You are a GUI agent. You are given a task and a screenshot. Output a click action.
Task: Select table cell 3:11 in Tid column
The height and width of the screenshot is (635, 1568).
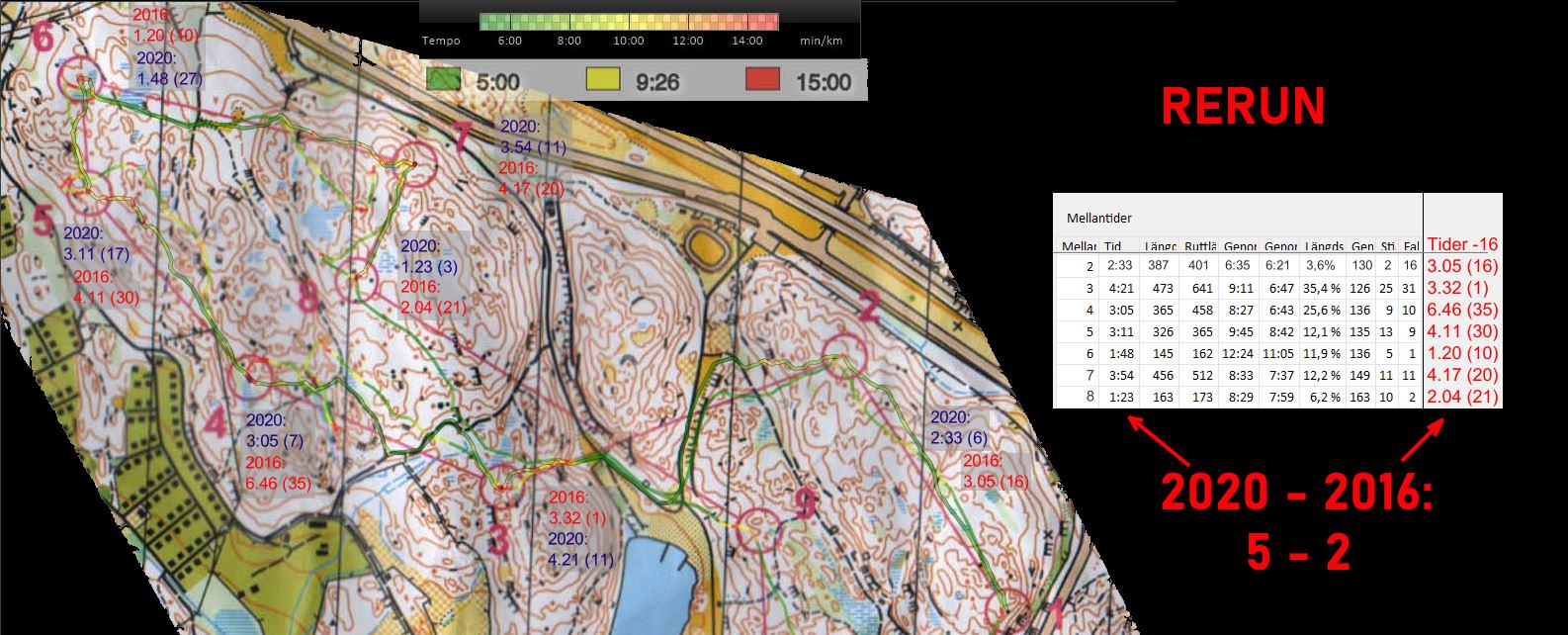pyautogui.click(x=1117, y=331)
